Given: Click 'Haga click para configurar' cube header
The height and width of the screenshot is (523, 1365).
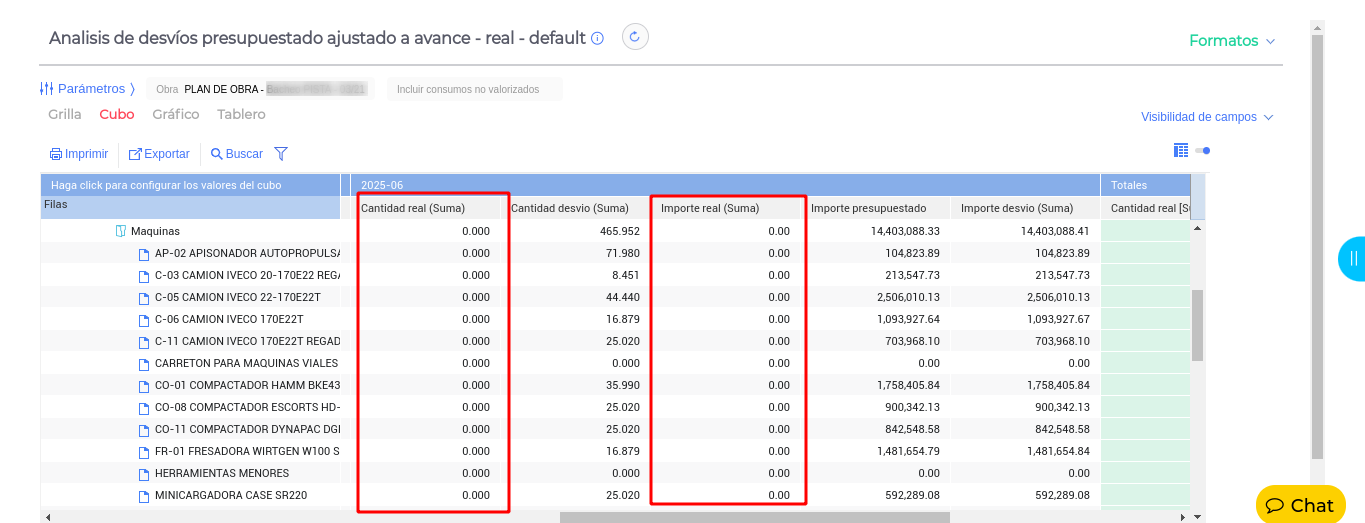Looking at the screenshot, I should tap(166, 185).
